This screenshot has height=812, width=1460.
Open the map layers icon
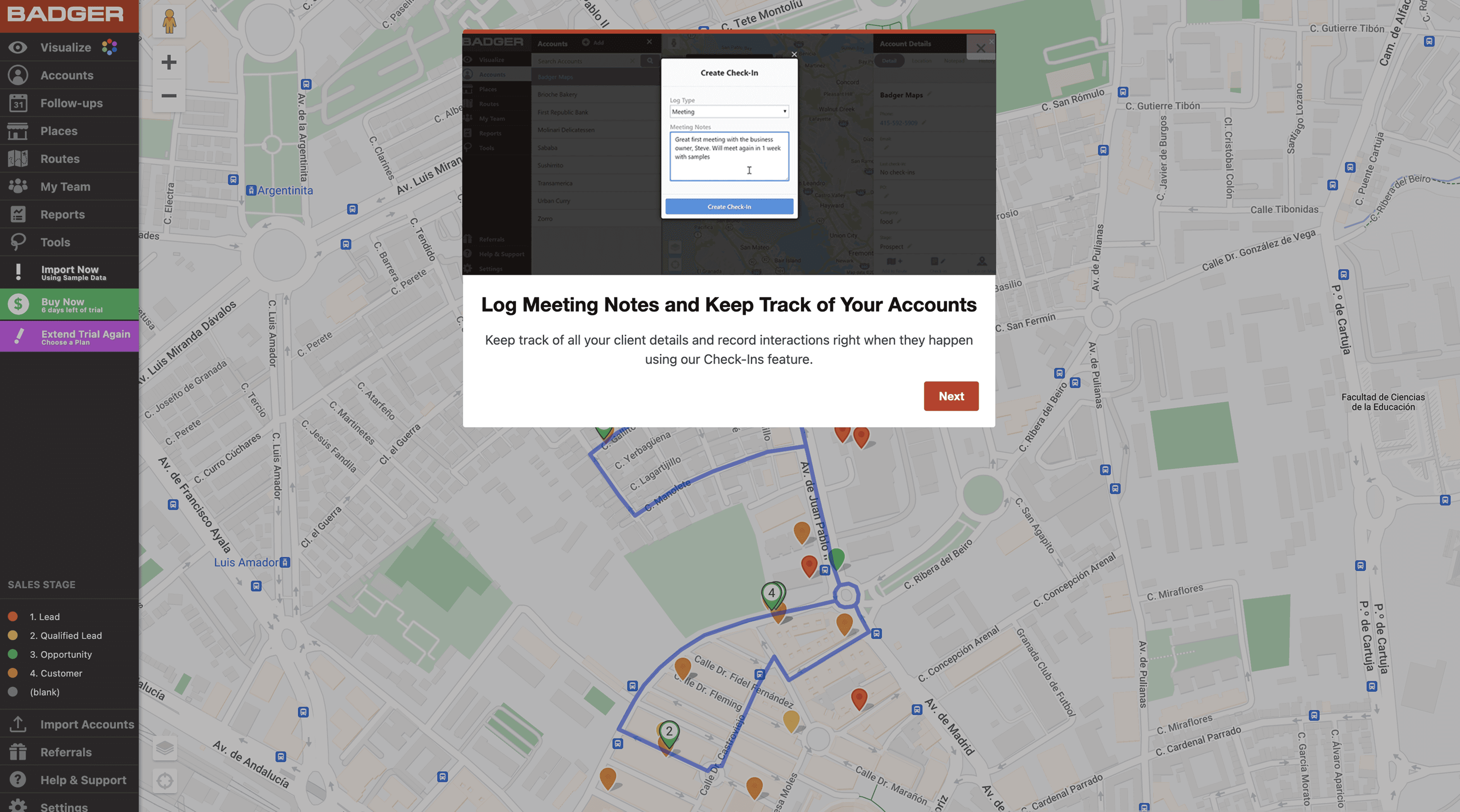(x=165, y=748)
